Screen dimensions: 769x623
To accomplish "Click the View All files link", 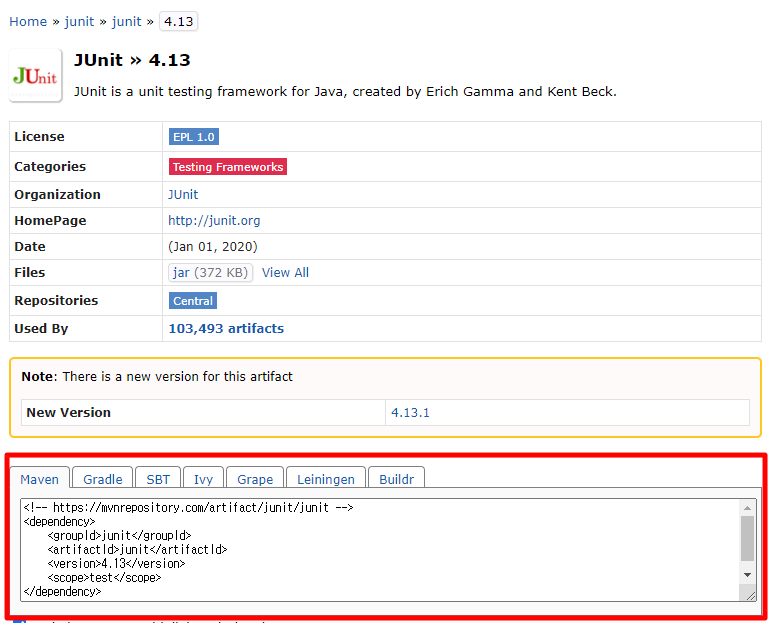I will pos(285,273).
